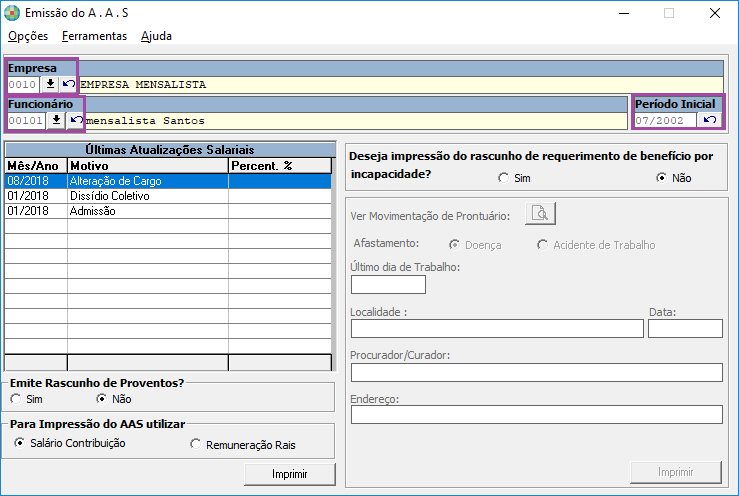Click the Percent. % column header
739x496 pixels.
tap(280, 166)
